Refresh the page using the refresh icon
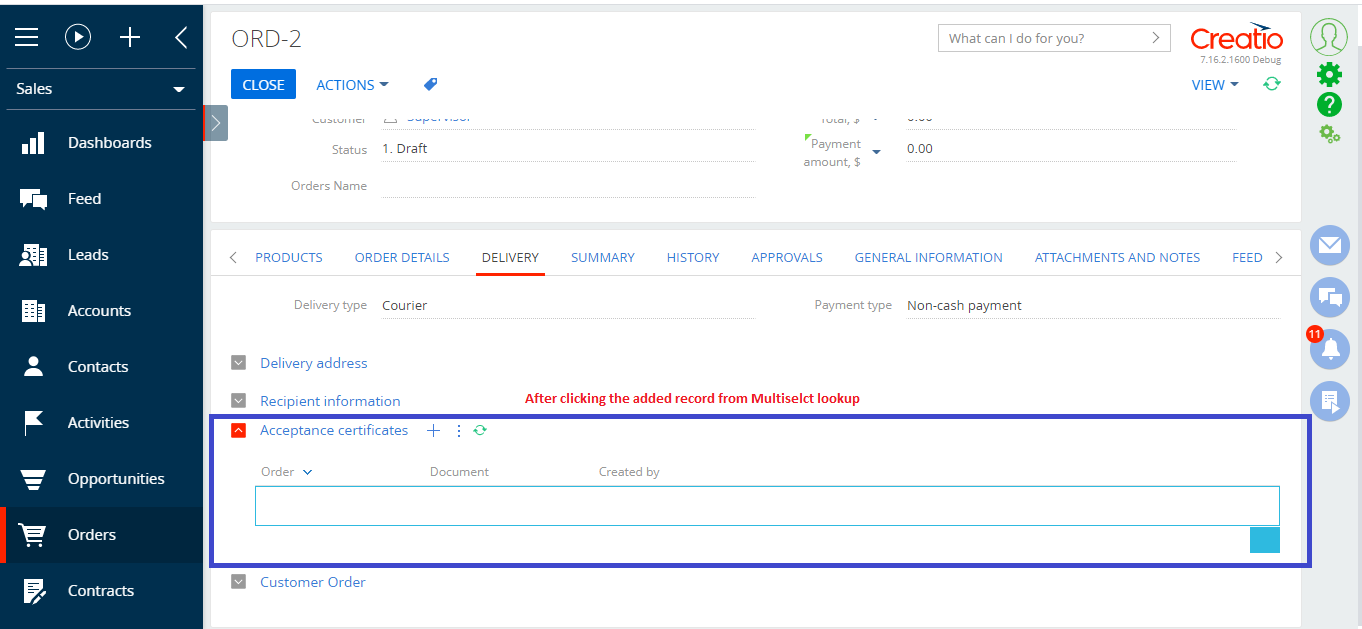Viewport: 1362px width, 629px height. 1271,85
